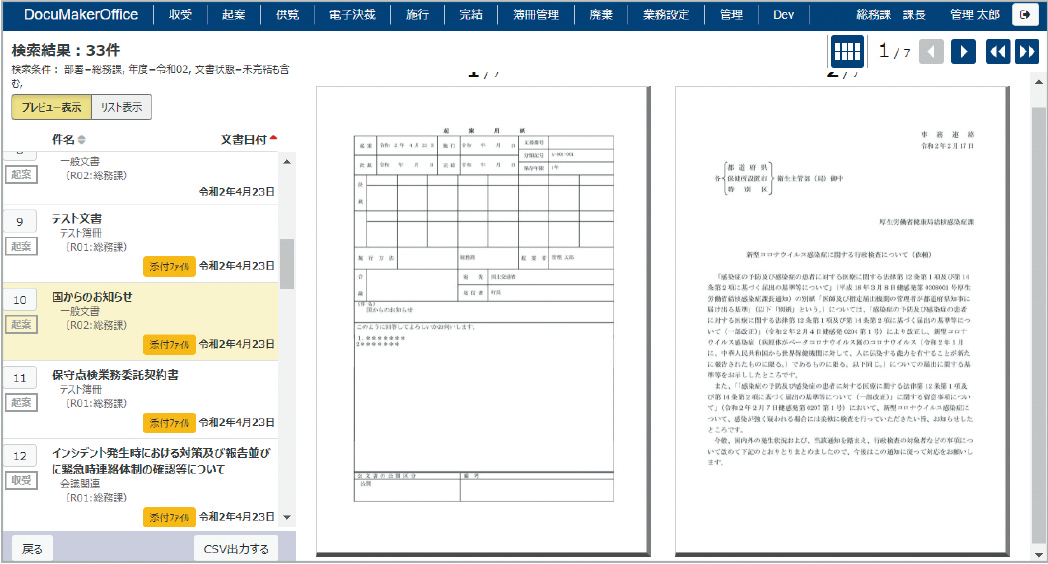
Task: Open the 業務設定 menu
Action: (x=666, y=15)
